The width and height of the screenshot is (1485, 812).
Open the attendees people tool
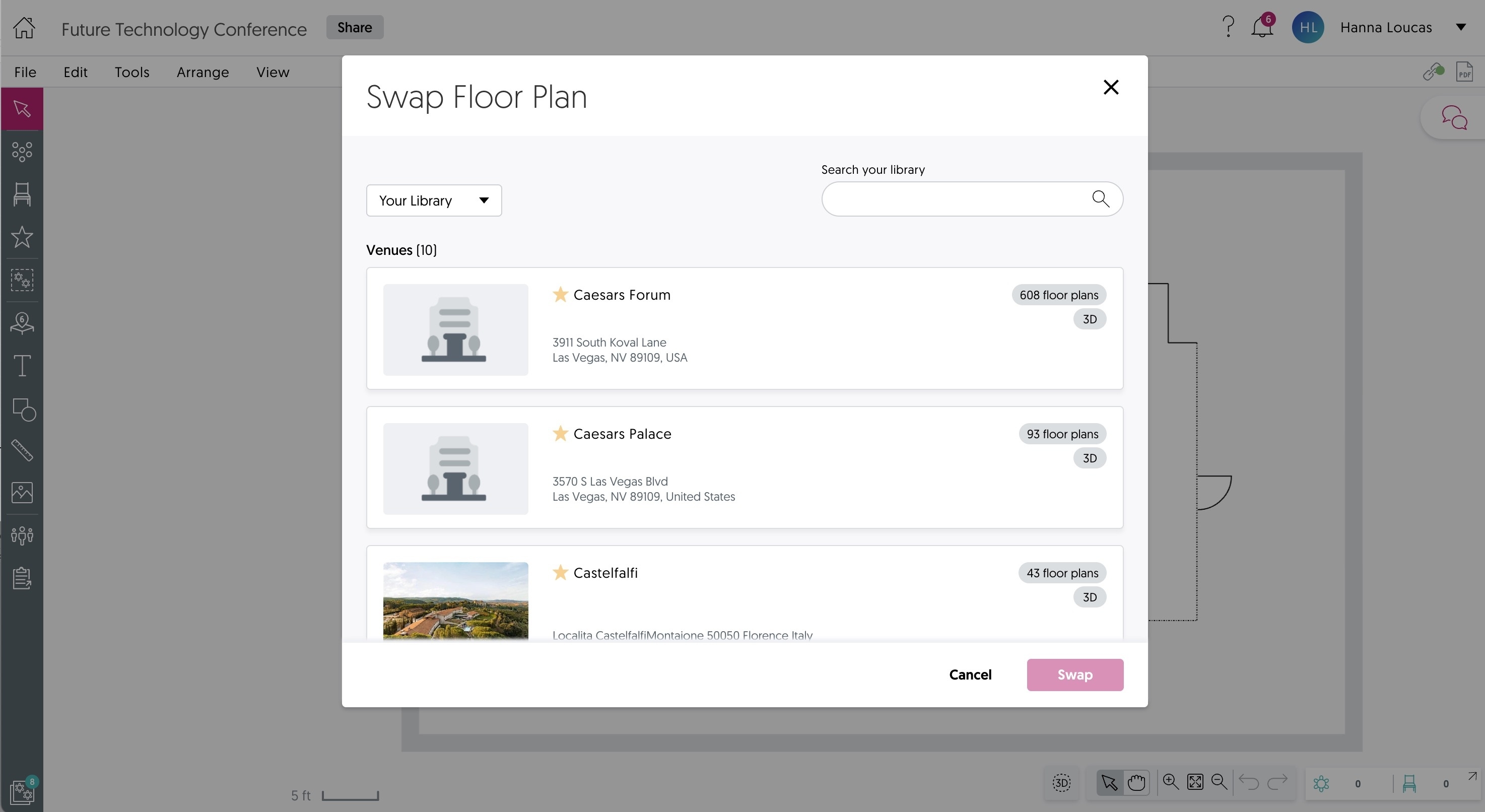[x=22, y=535]
